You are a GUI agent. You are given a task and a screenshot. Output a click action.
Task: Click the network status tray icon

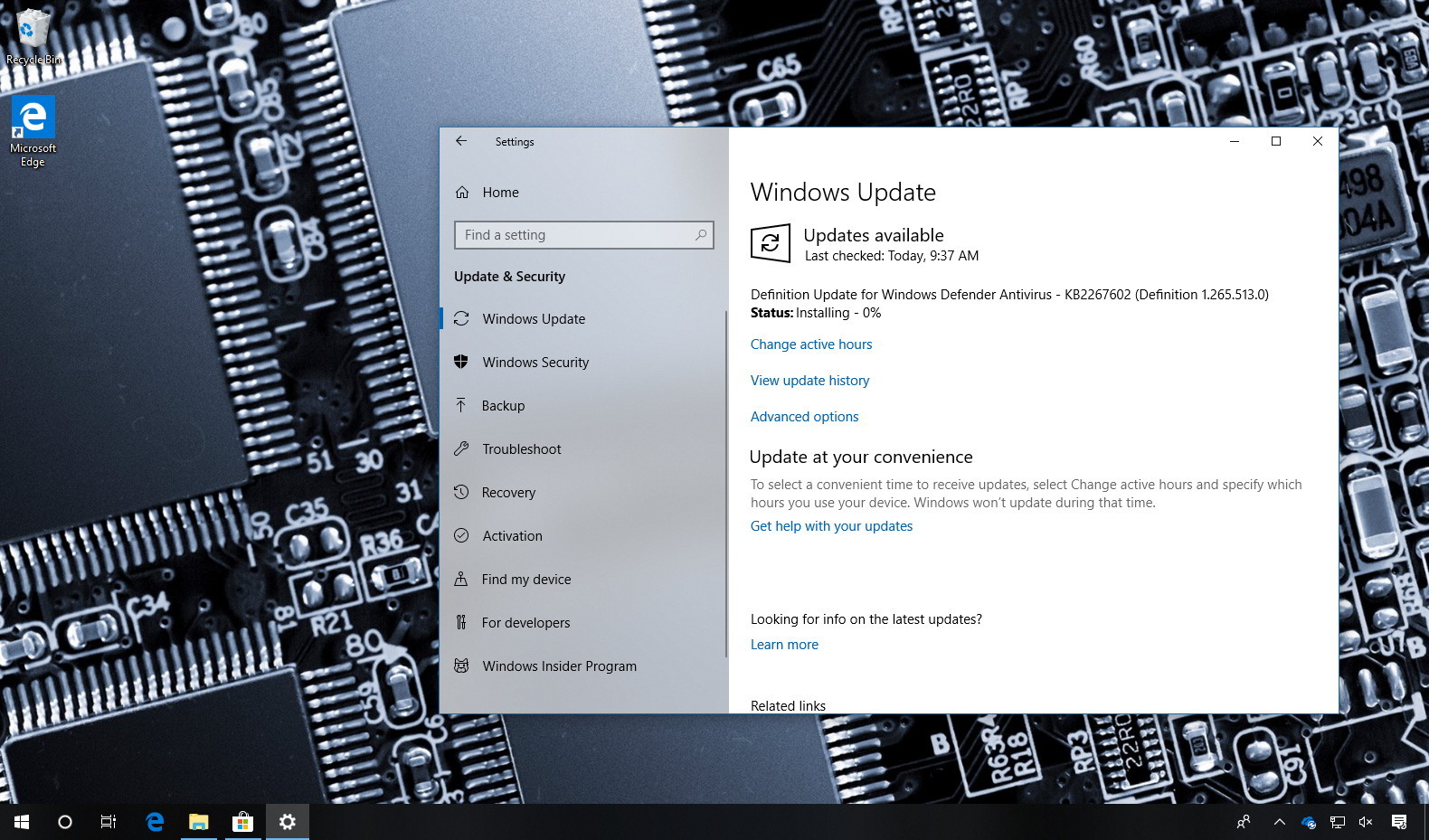pyautogui.click(x=1337, y=822)
